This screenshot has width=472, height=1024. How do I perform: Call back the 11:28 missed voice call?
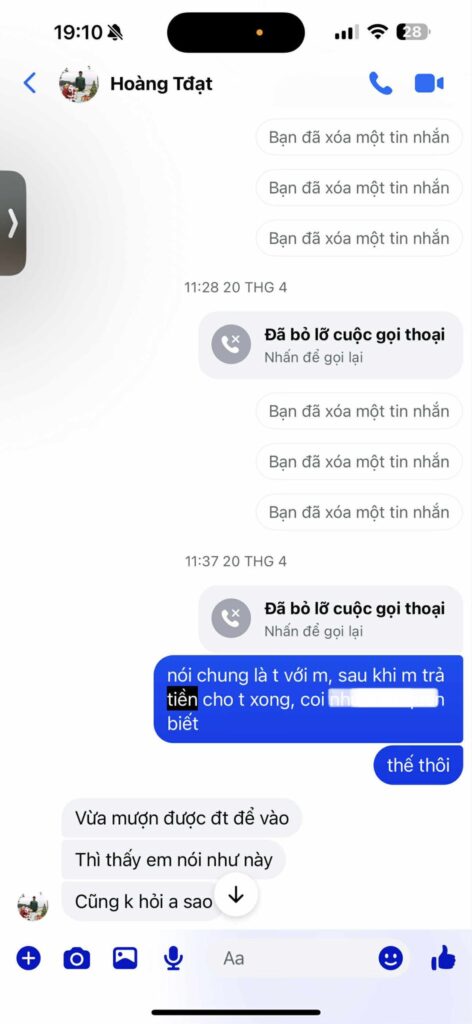pyautogui.click(x=331, y=345)
